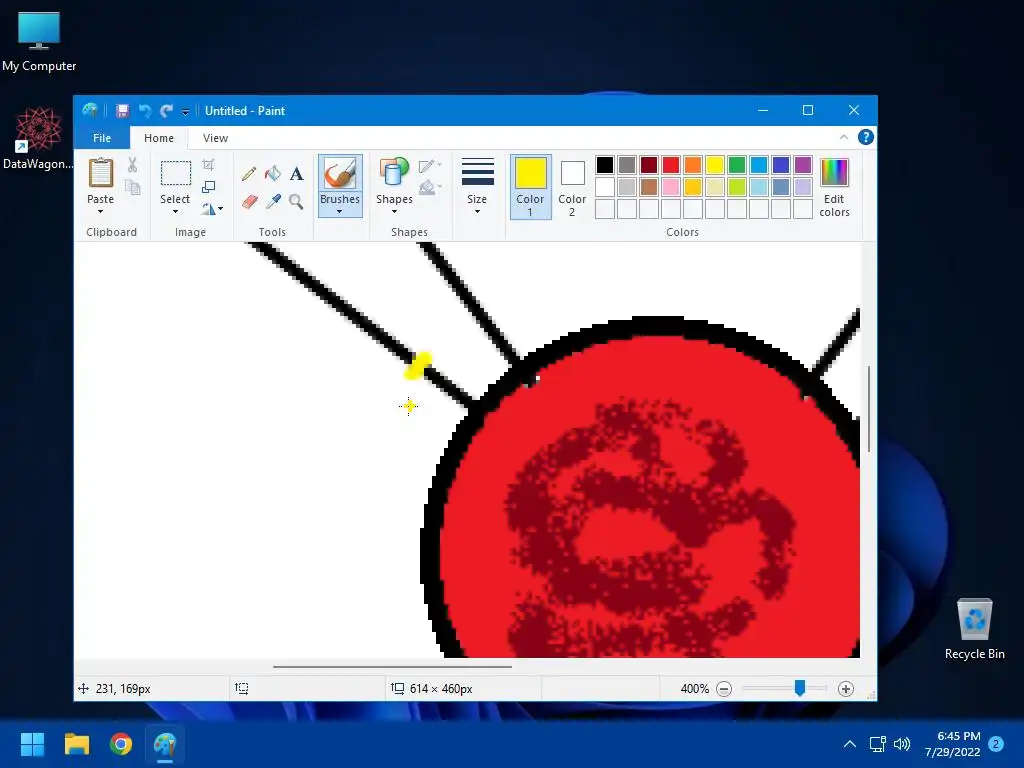1024x768 pixels.
Task: Open DataWagon desktop shortcut
Action: 38,138
